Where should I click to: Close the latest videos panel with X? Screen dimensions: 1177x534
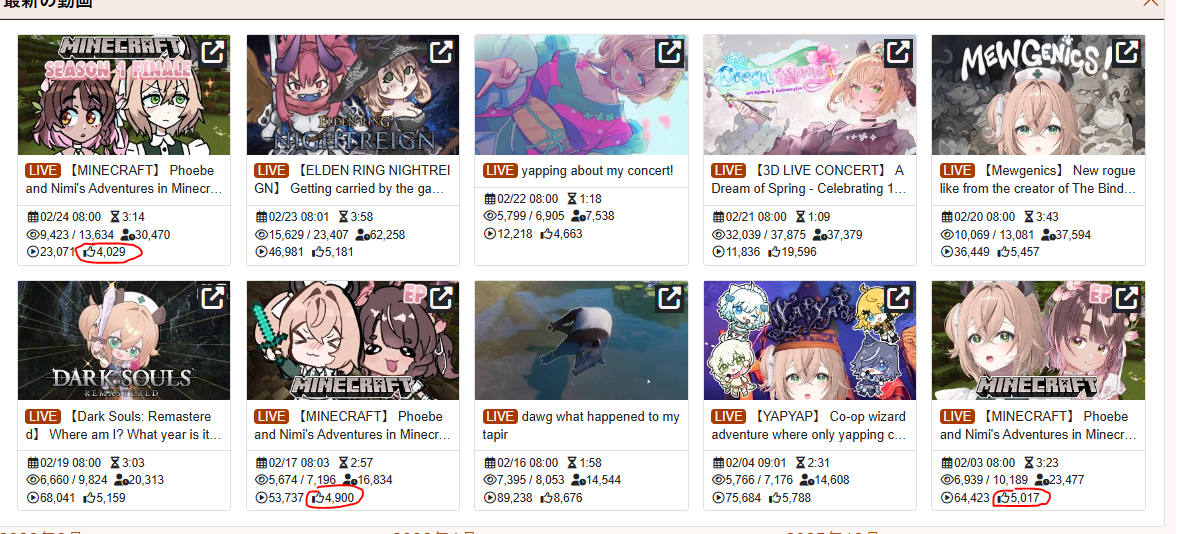[1151, 2]
